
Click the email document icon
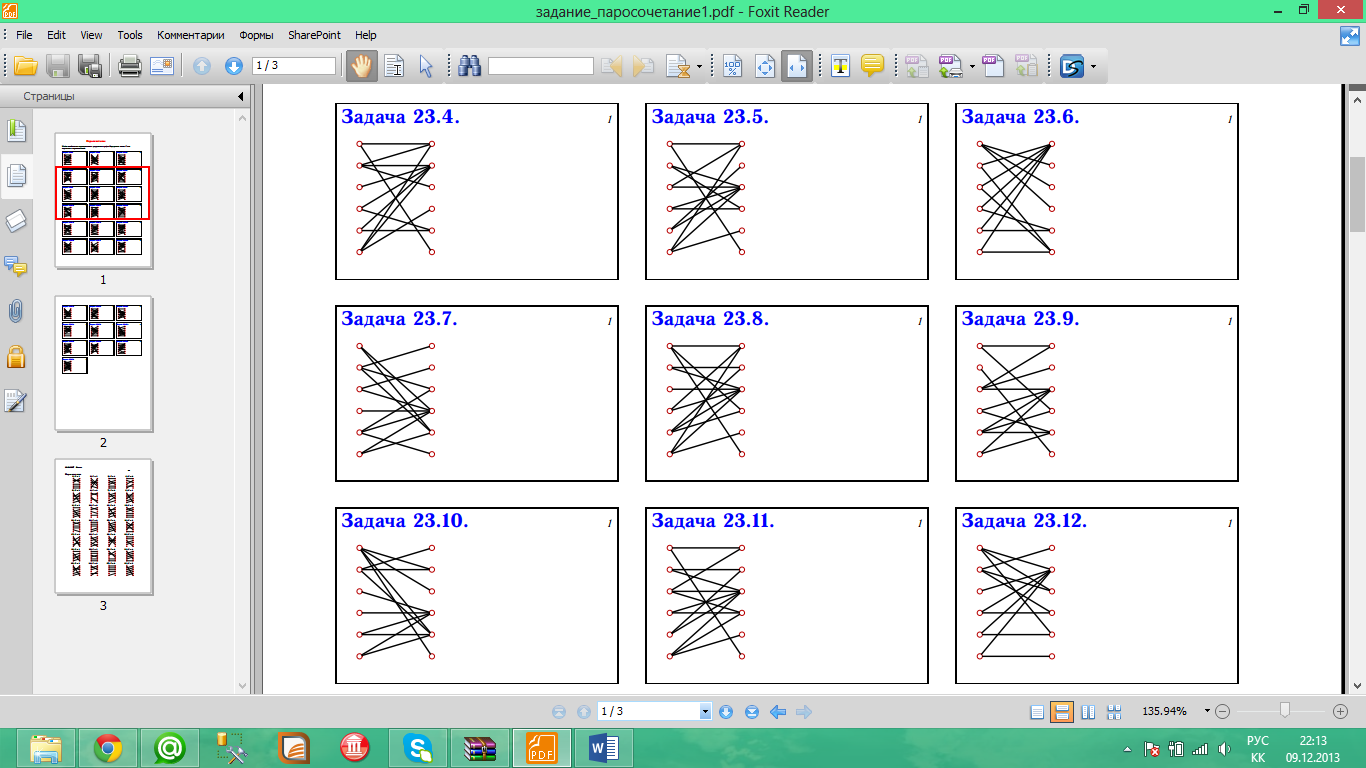tap(162, 67)
